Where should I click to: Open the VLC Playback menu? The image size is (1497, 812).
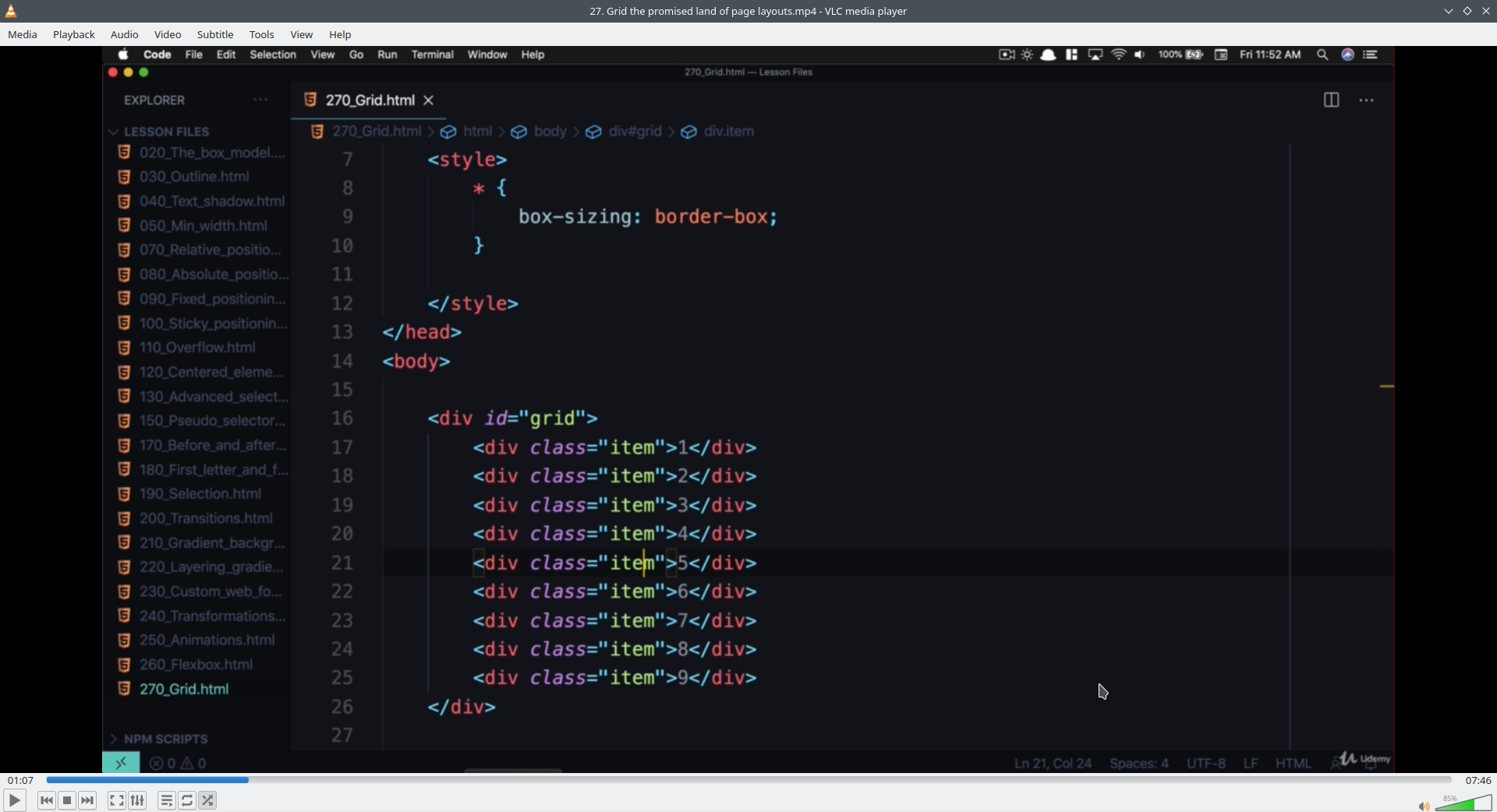pos(74,34)
